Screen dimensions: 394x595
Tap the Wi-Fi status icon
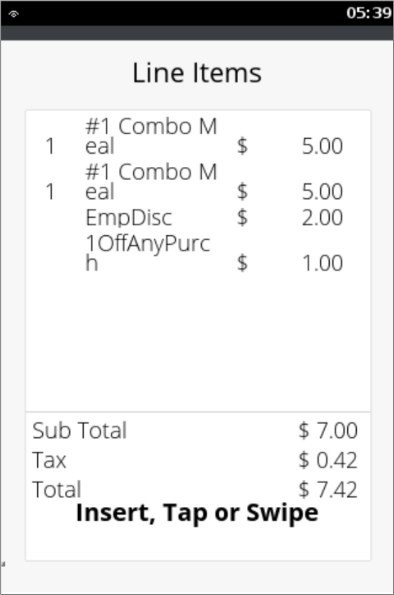pos(14,14)
